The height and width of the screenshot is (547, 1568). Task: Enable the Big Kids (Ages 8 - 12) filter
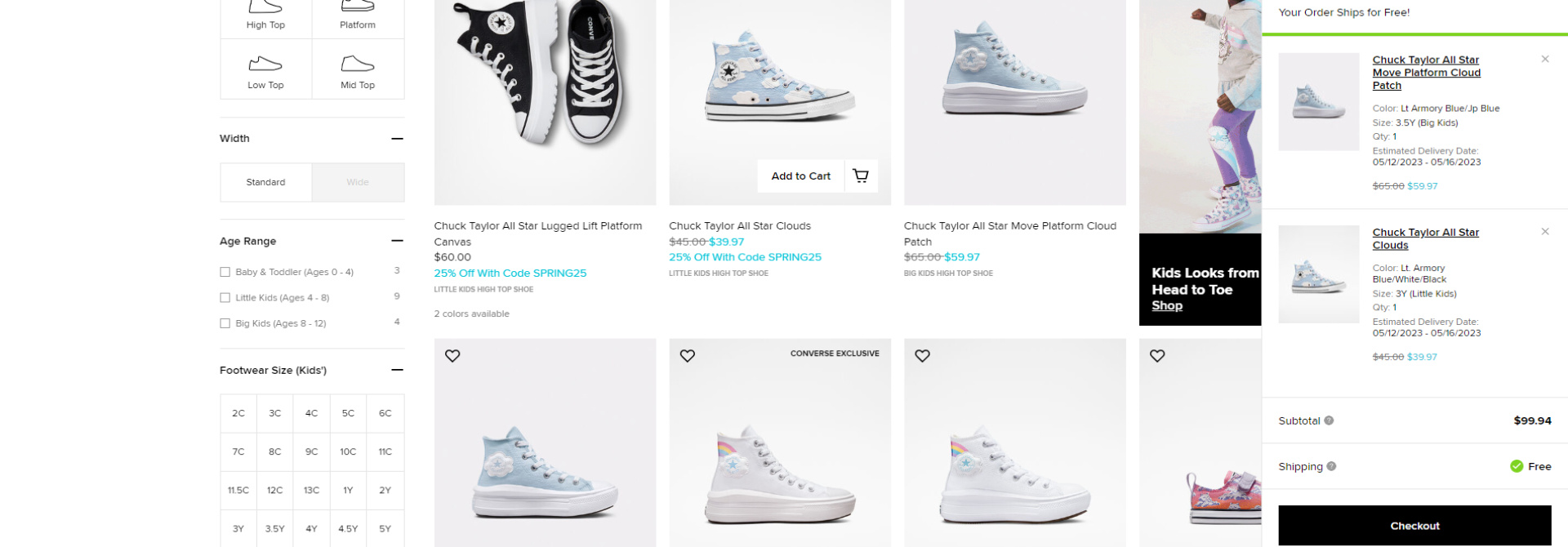pos(225,322)
